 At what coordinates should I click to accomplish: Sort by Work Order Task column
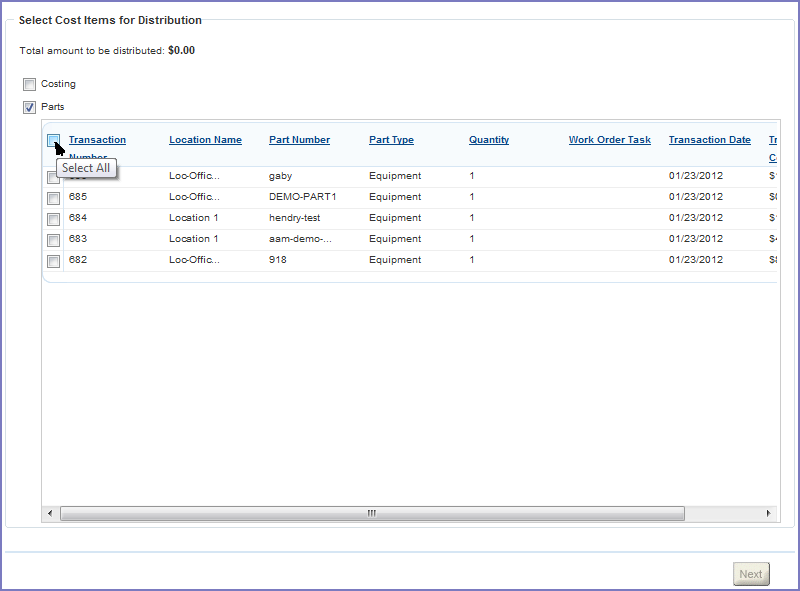coord(609,140)
